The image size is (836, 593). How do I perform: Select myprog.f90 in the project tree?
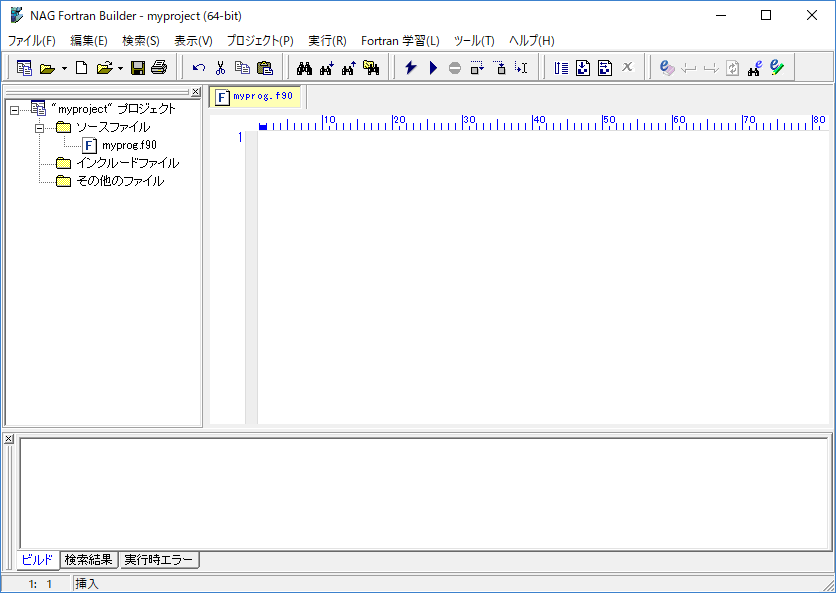(x=129, y=145)
